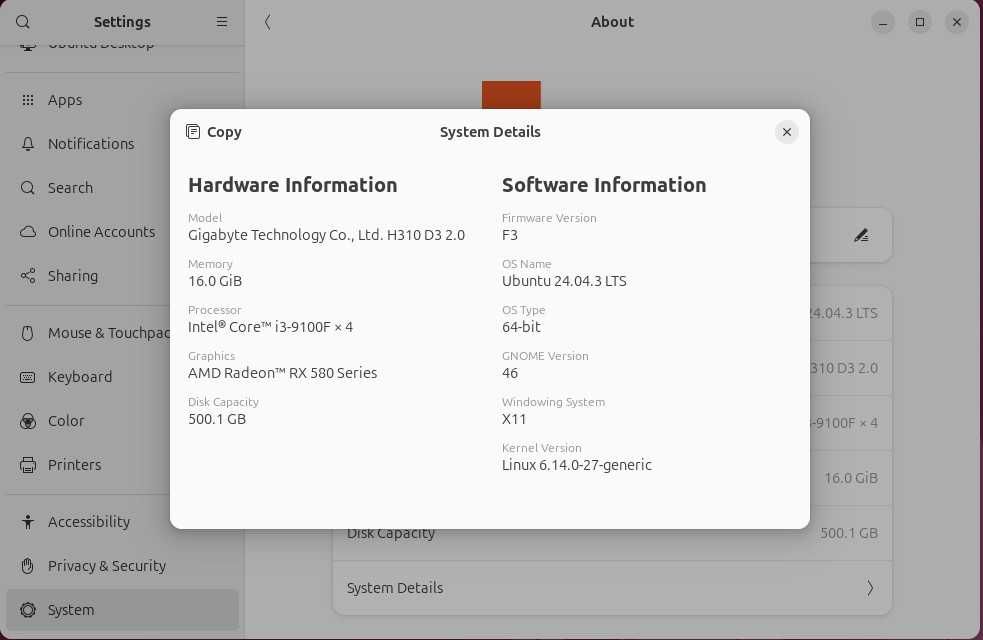Screen dimensions: 983x640
Task: Click the Notifications bell icon
Action: point(28,144)
